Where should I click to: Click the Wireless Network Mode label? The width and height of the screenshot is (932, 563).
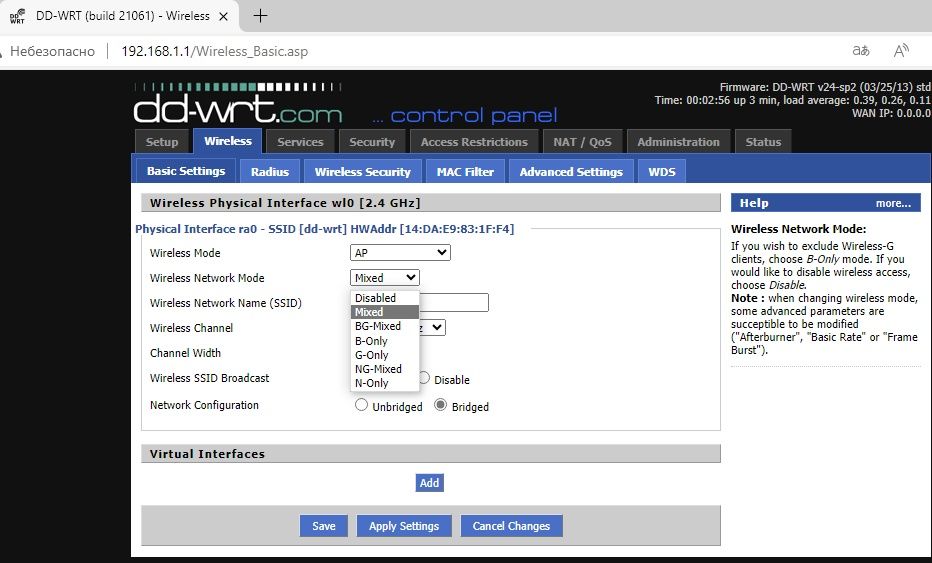[x=207, y=278]
